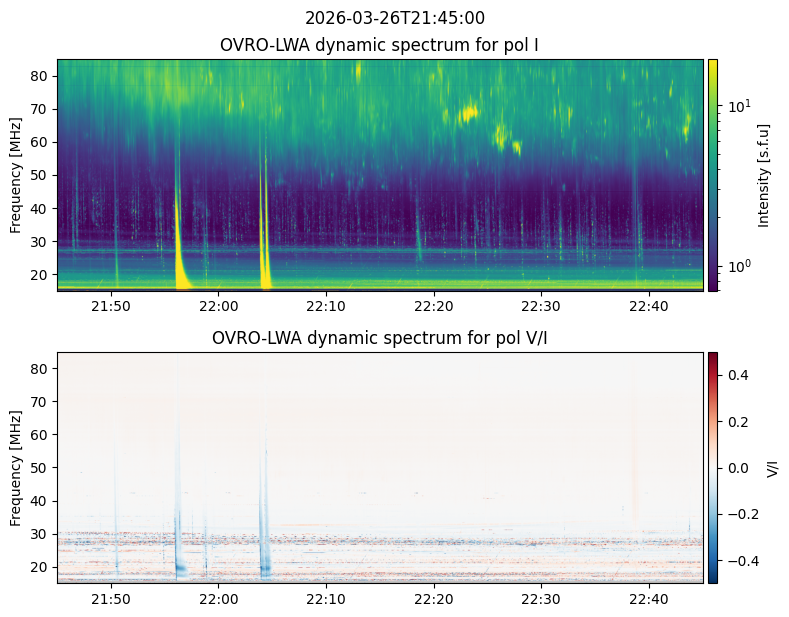Click the 80 MHz tick on upper plot
The width and height of the screenshot is (789, 617).
[x=41, y=76]
